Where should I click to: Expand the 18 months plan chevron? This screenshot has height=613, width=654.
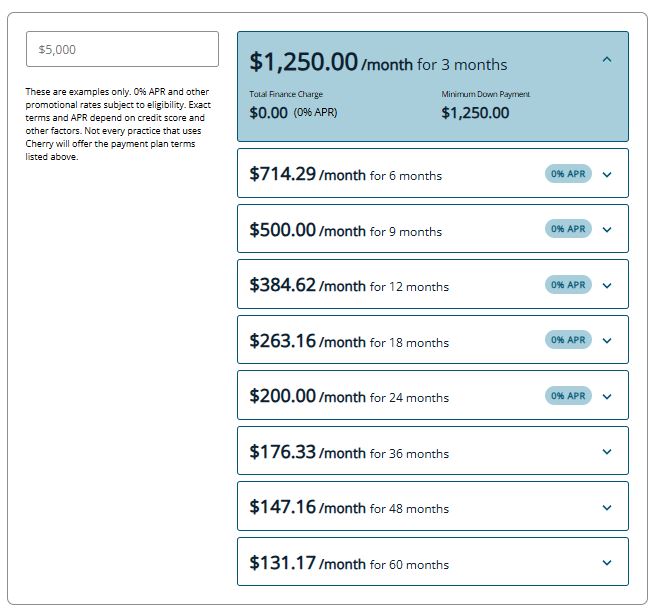tap(607, 340)
